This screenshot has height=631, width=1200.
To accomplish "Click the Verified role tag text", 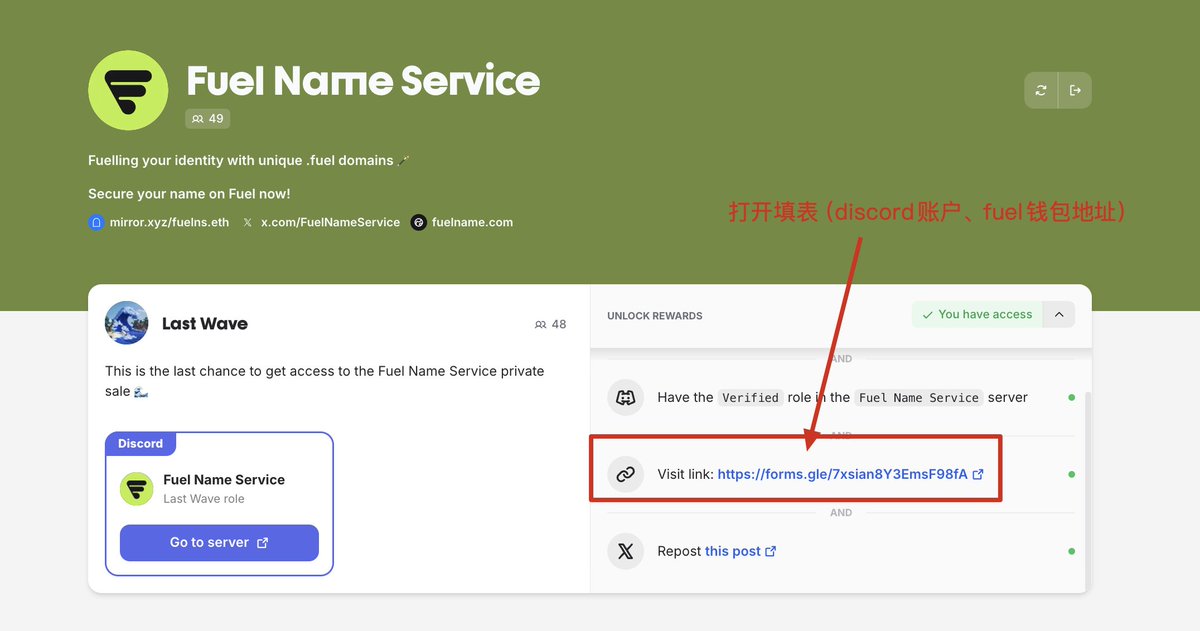I will pos(750,397).
